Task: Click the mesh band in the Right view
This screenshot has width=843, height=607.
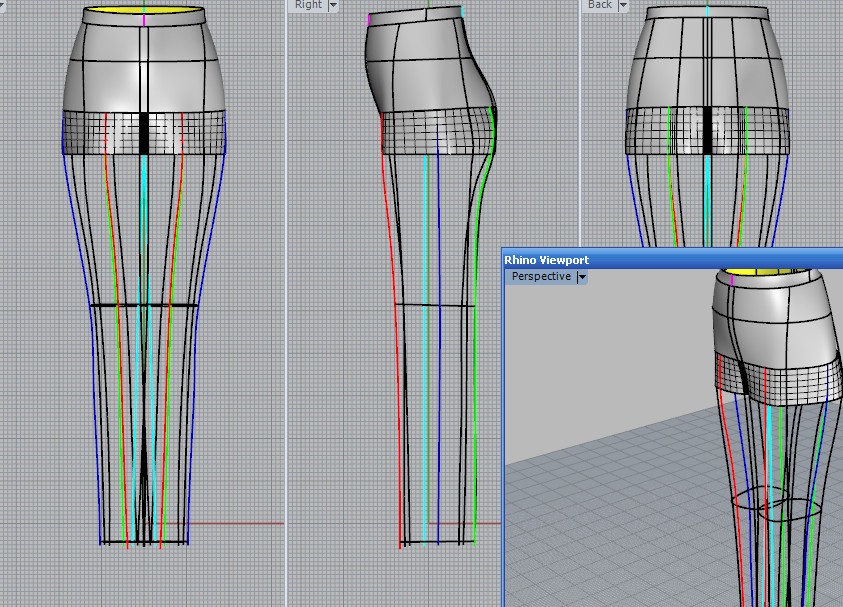Action: coord(420,132)
